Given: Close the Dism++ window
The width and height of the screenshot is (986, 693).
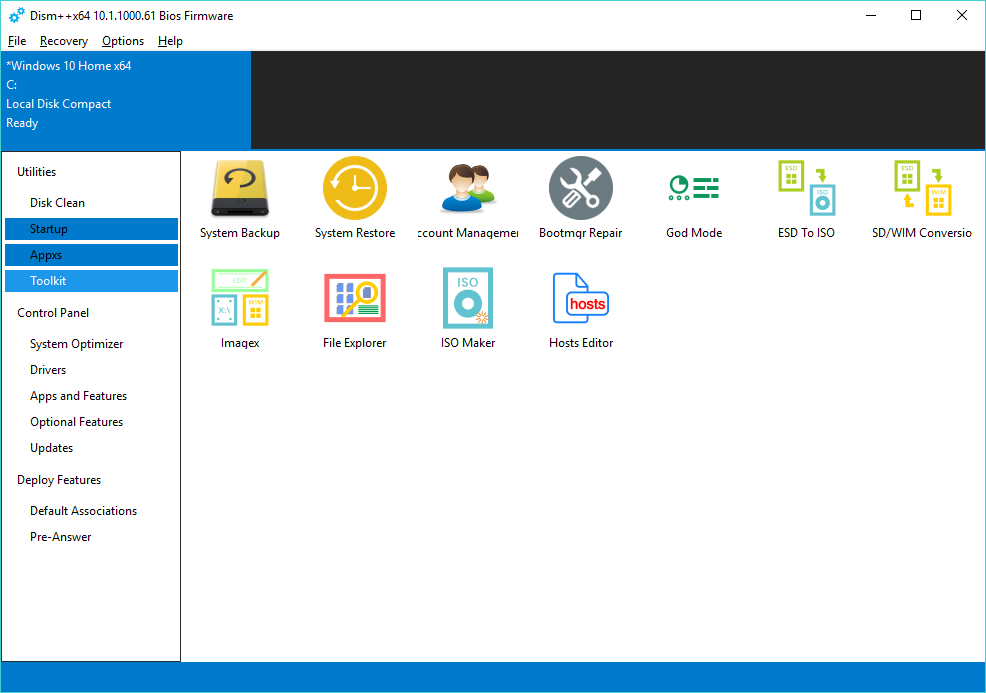Looking at the screenshot, I should [x=961, y=15].
